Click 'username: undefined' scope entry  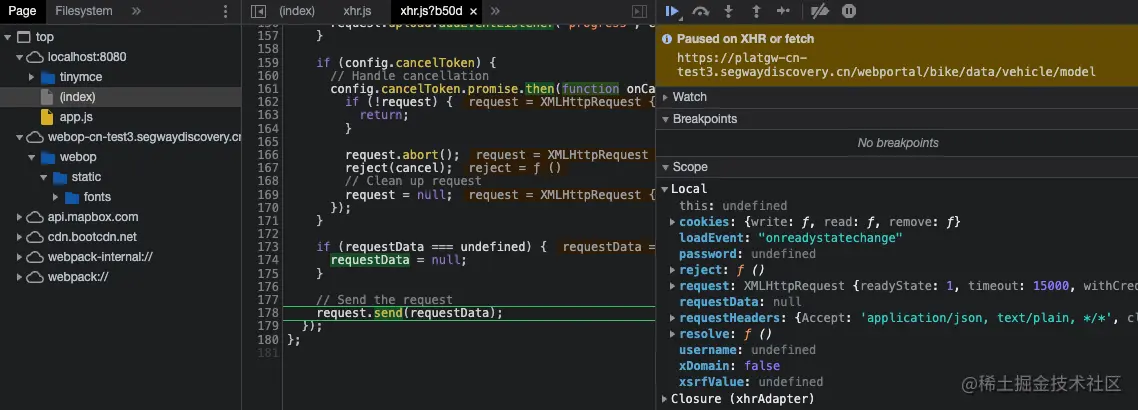[748, 350]
